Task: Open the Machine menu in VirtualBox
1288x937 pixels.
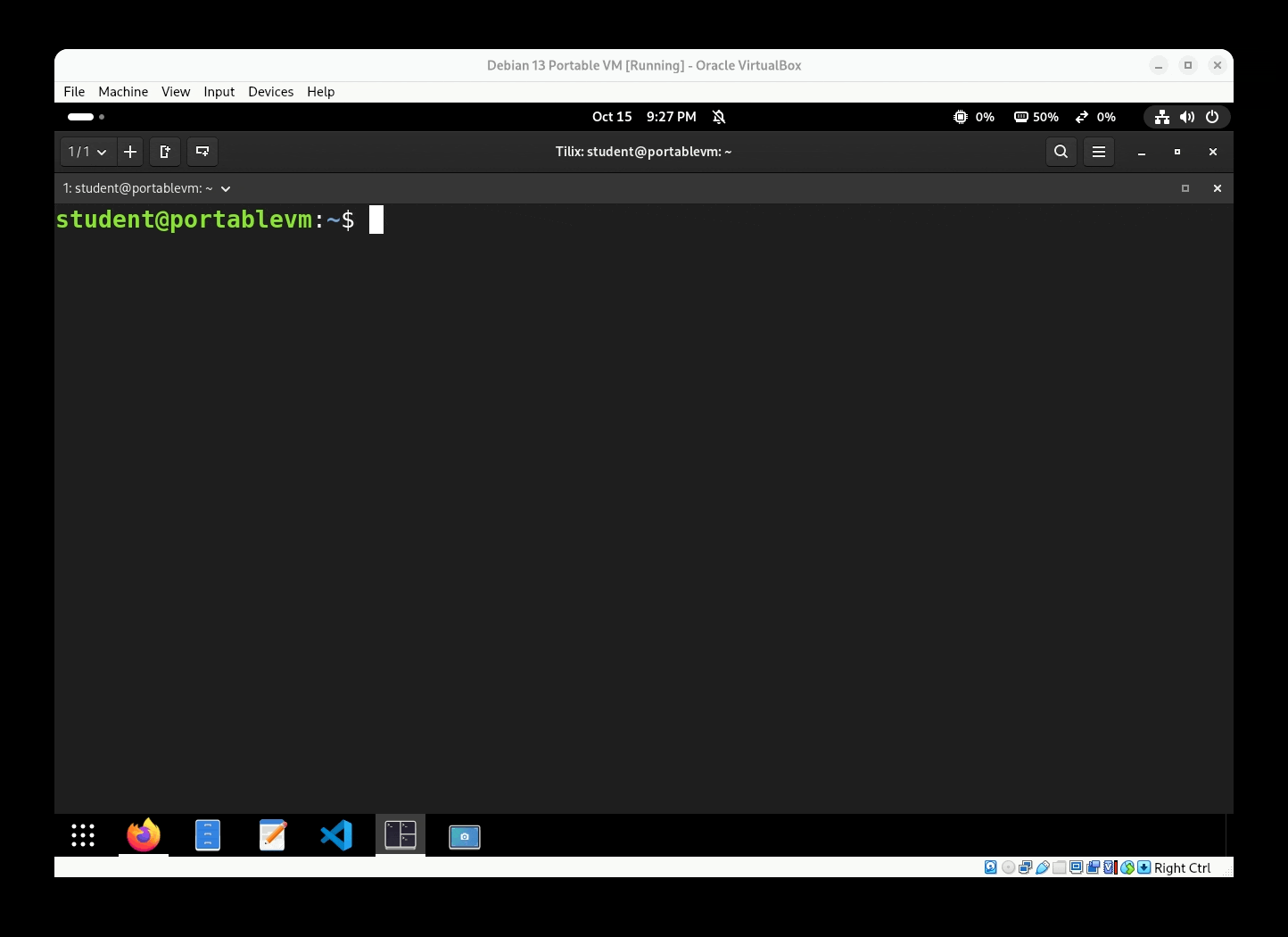Action: click(x=123, y=92)
